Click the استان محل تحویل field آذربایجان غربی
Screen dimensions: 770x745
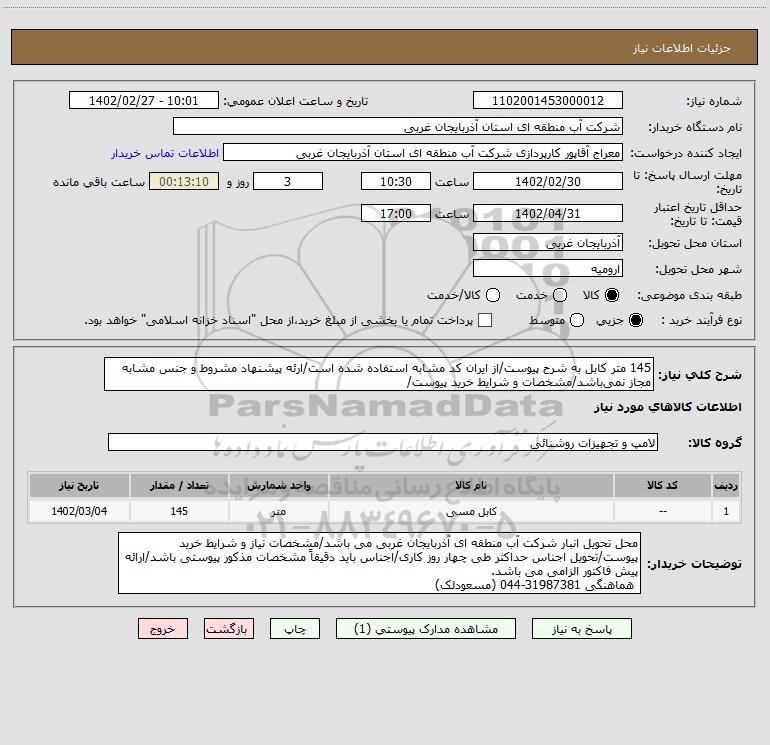click(548, 243)
